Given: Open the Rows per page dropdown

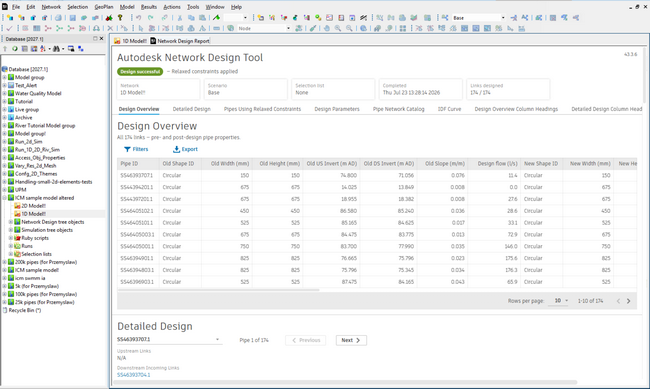Looking at the screenshot, I should pos(561,301).
